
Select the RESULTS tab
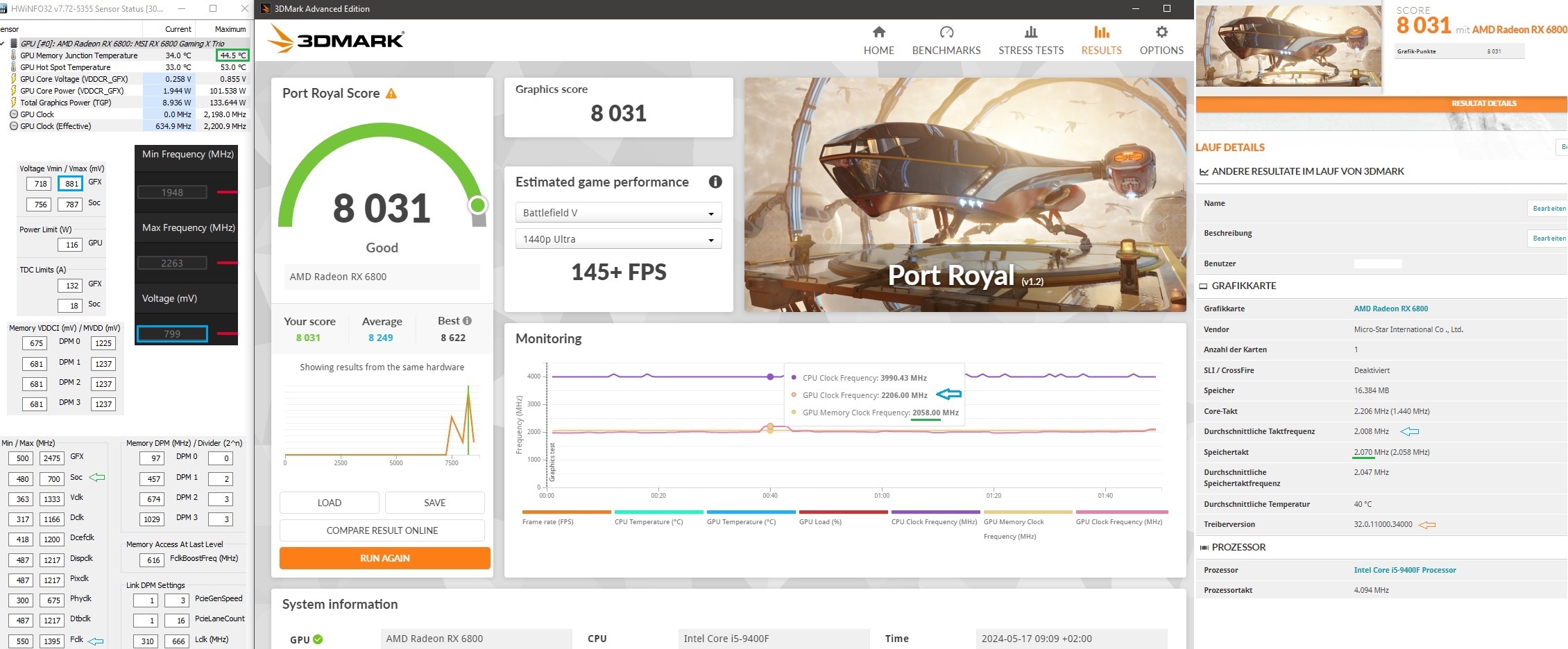(x=1101, y=41)
